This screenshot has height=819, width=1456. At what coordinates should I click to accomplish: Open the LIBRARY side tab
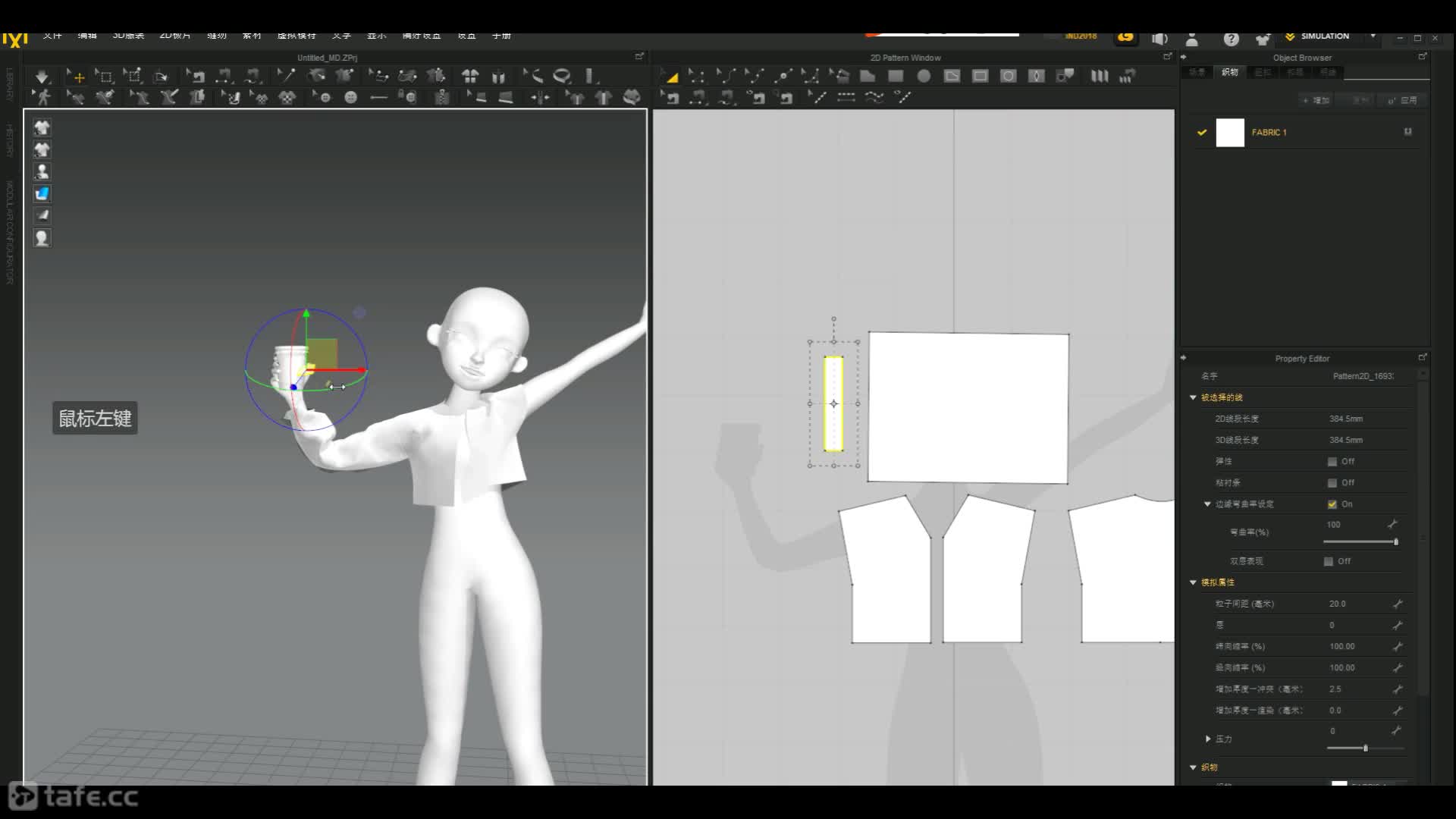click(x=10, y=83)
